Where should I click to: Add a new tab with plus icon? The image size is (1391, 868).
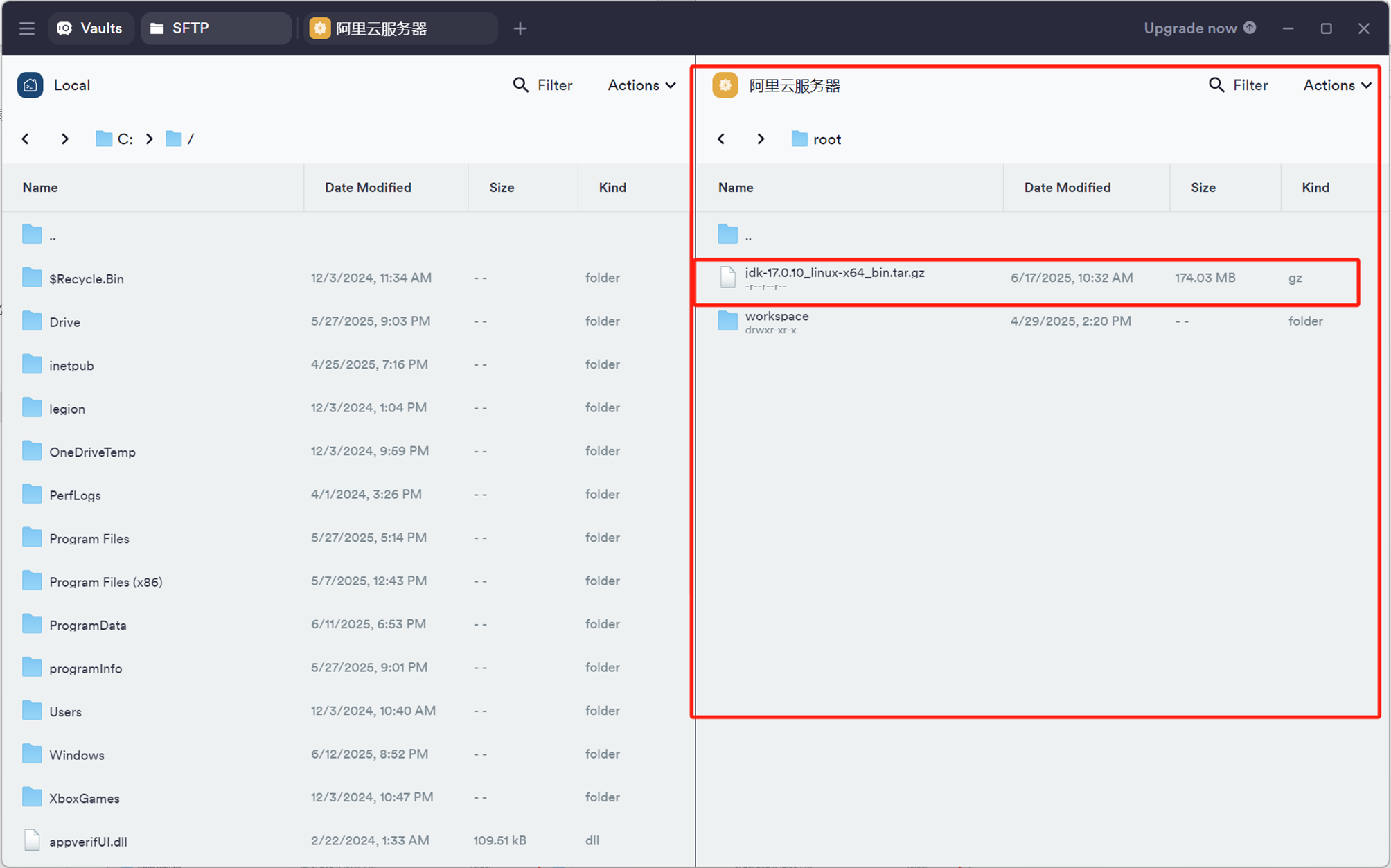520,28
